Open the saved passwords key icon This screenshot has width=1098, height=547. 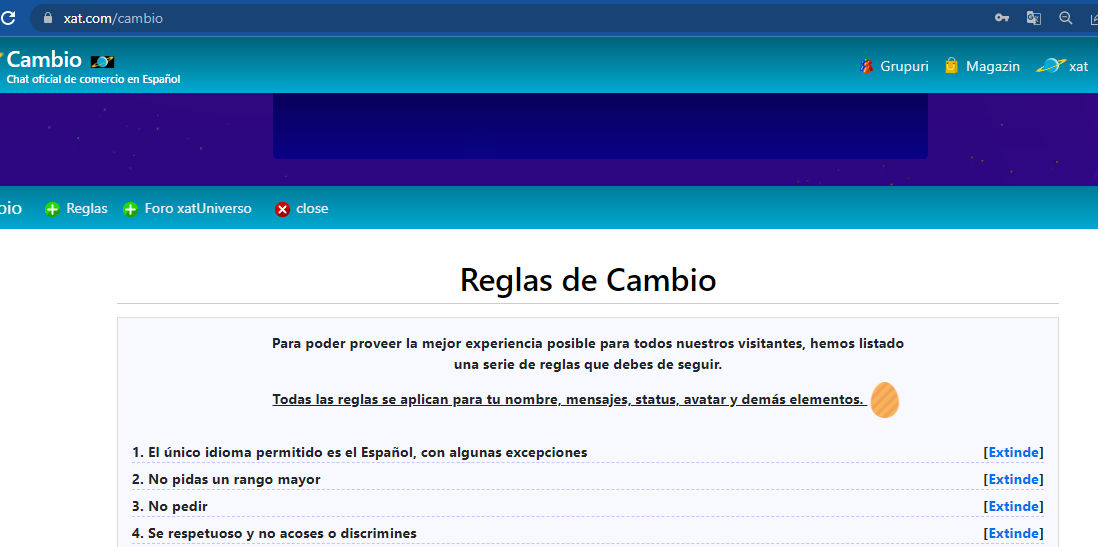1002,18
